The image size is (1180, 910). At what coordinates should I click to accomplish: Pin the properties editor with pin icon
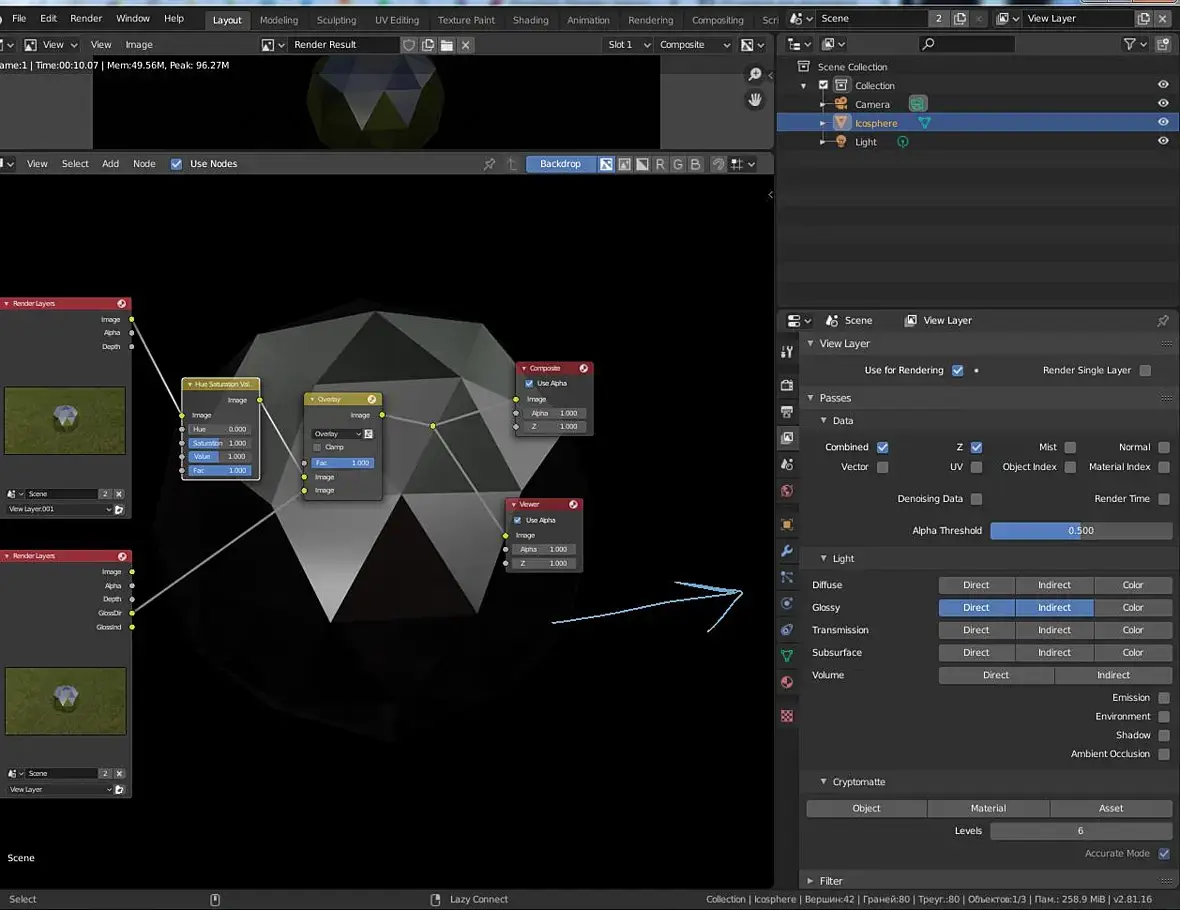point(1162,321)
